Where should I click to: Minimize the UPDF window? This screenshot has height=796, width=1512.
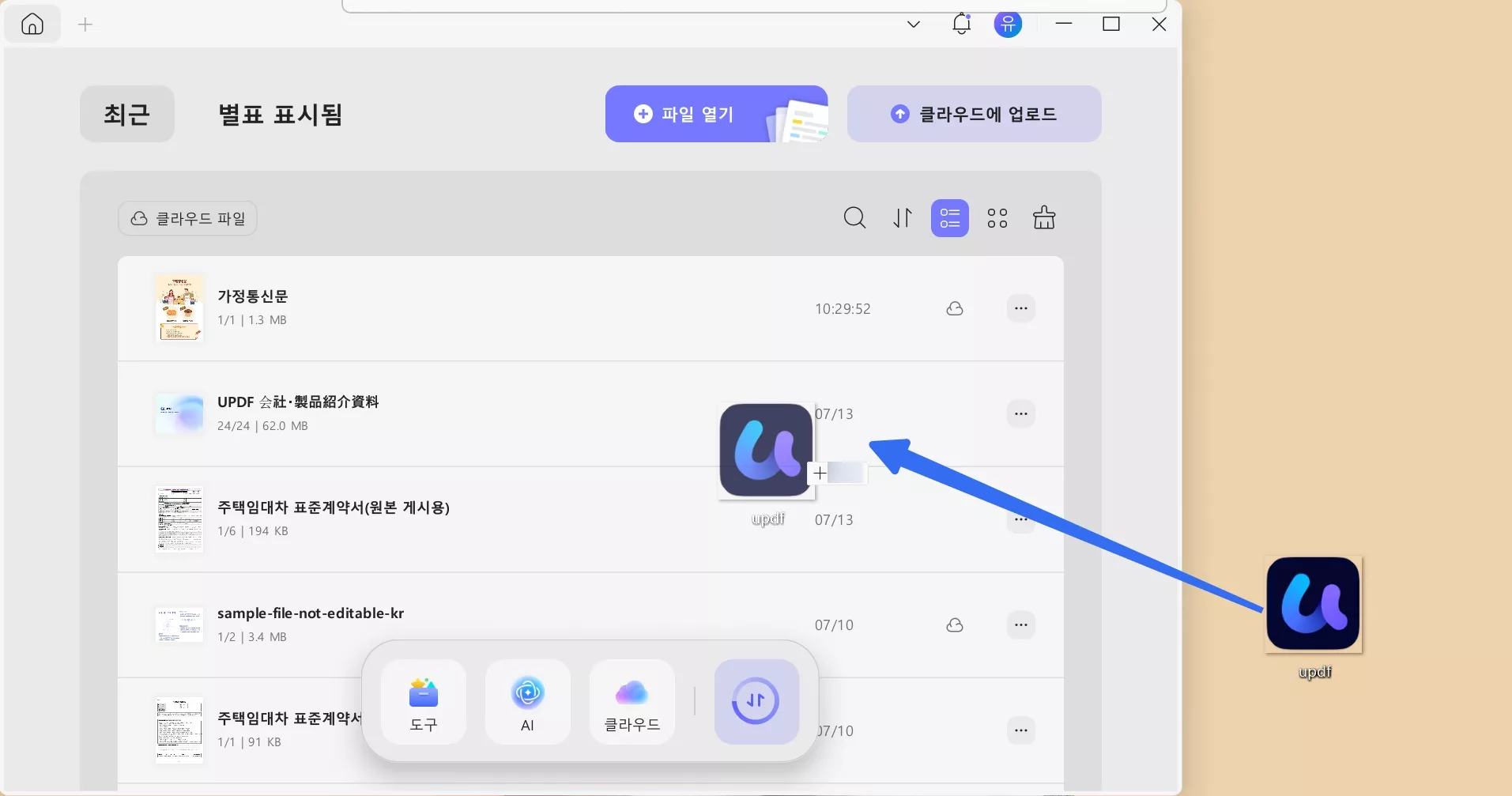click(1064, 24)
